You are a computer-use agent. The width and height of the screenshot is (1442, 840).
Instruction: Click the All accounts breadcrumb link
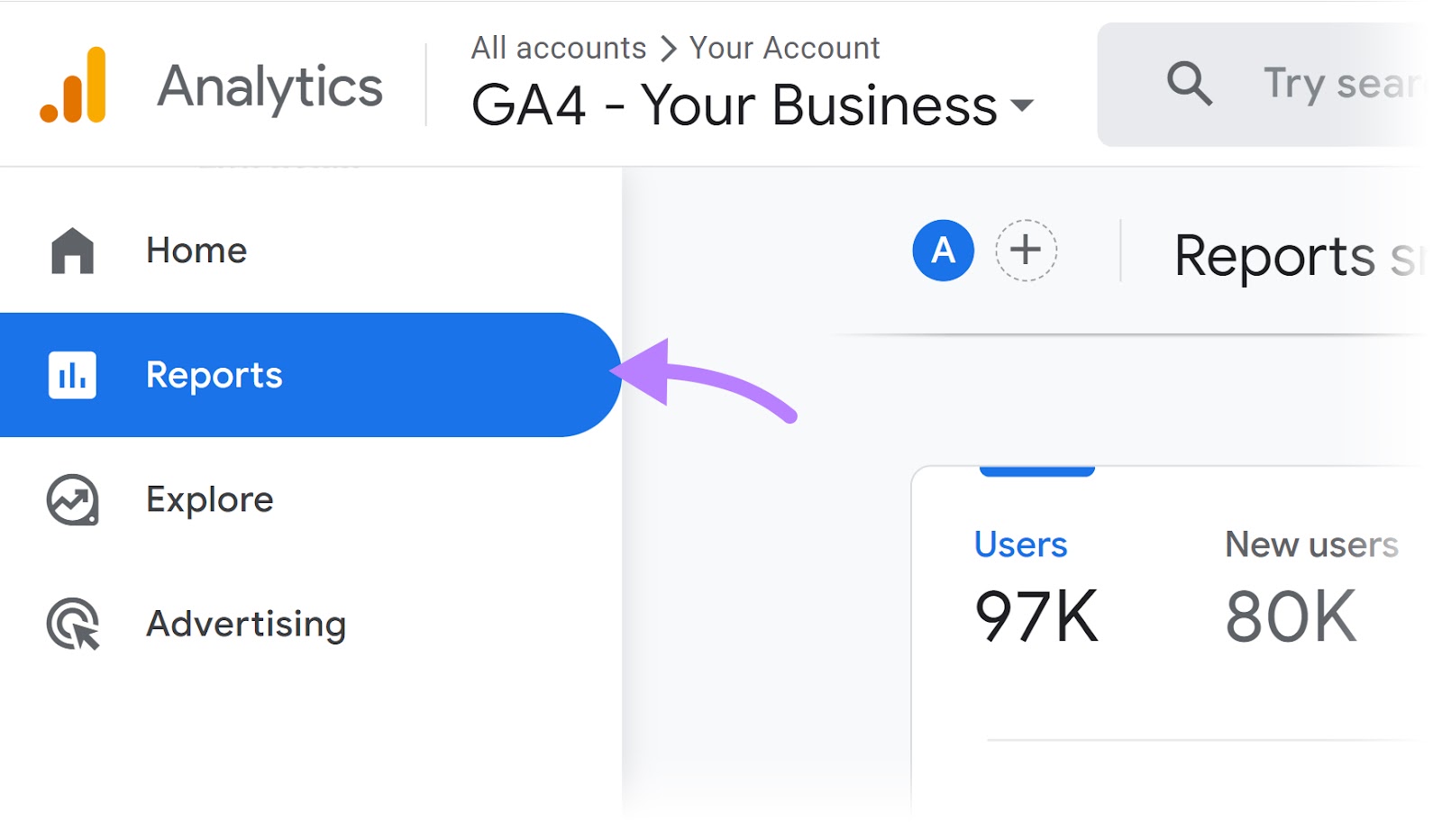pyautogui.click(x=559, y=48)
